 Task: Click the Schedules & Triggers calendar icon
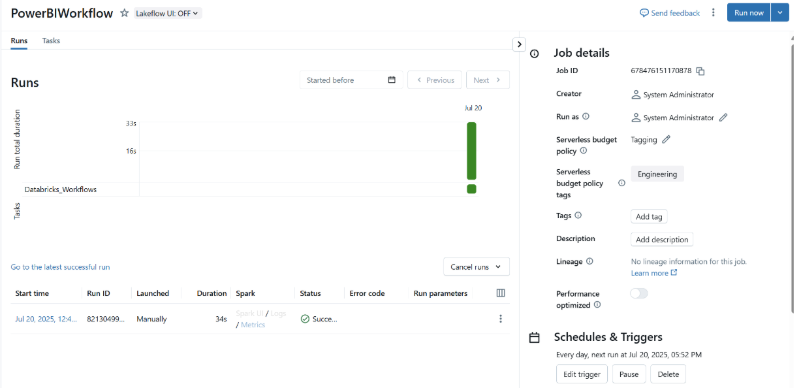(x=534, y=337)
